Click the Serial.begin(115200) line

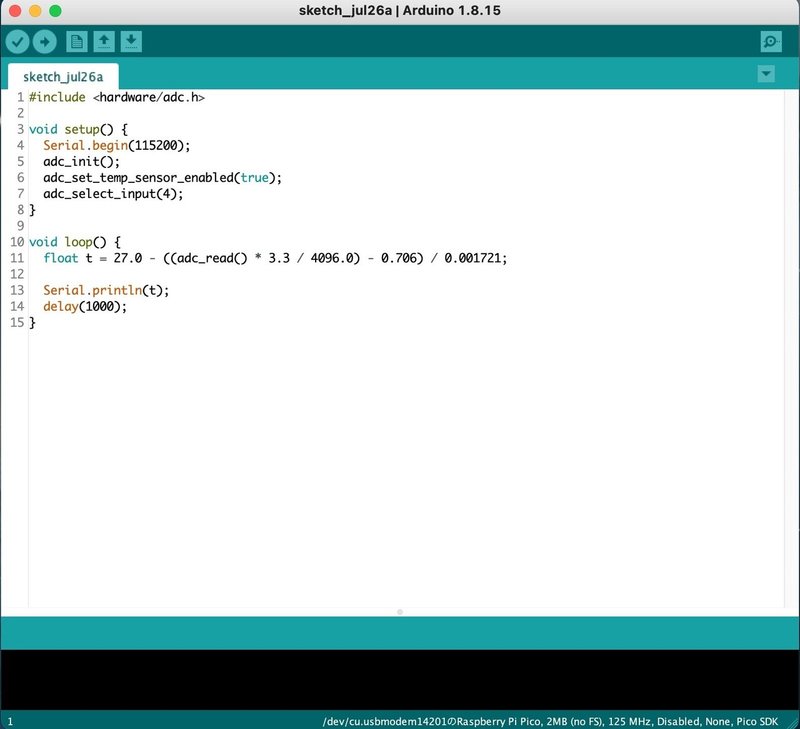(x=116, y=145)
